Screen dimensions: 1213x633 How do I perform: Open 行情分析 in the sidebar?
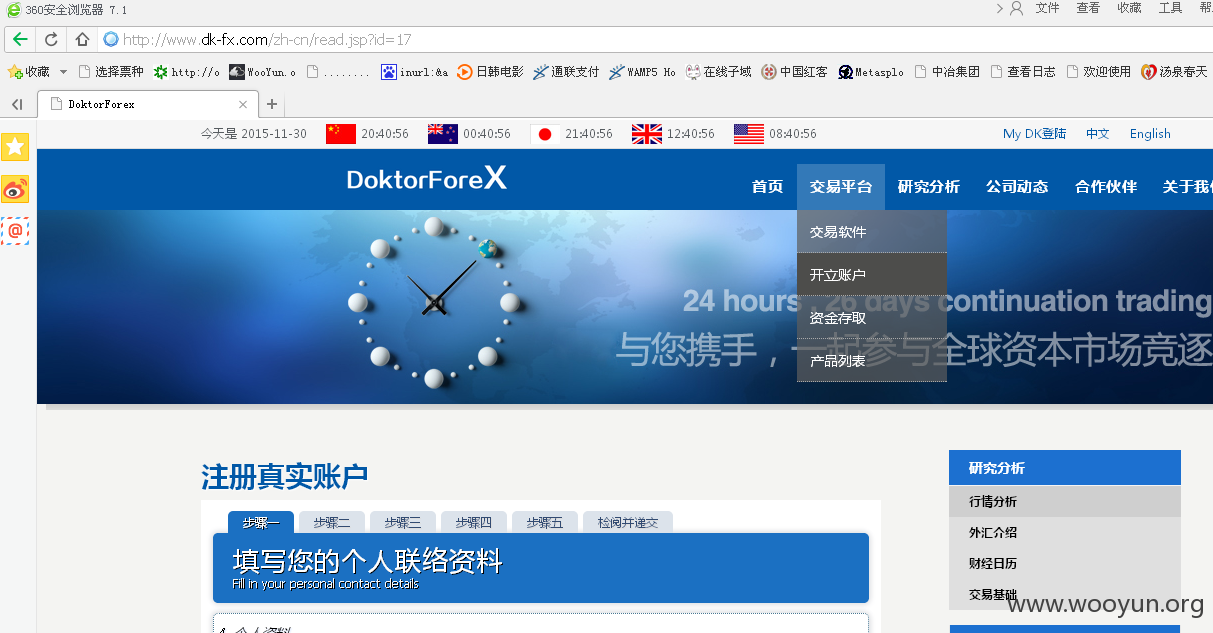(x=1065, y=501)
